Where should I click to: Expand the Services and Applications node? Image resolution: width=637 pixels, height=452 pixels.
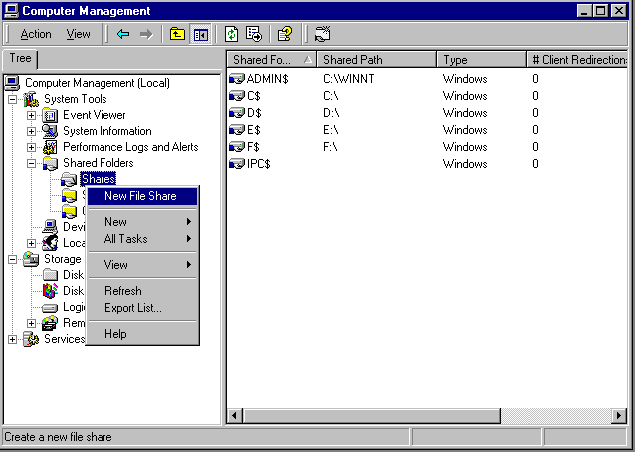coord(13,339)
